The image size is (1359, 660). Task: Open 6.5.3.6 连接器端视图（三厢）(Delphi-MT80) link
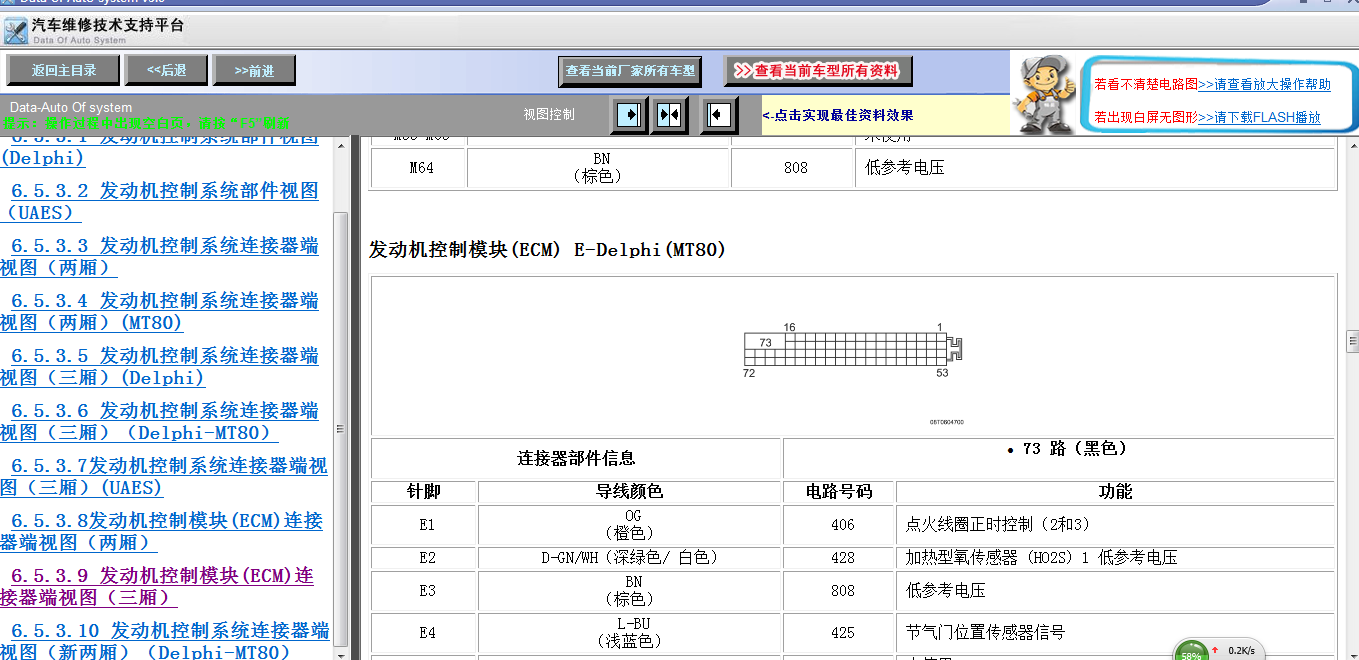(x=160, y=421)
